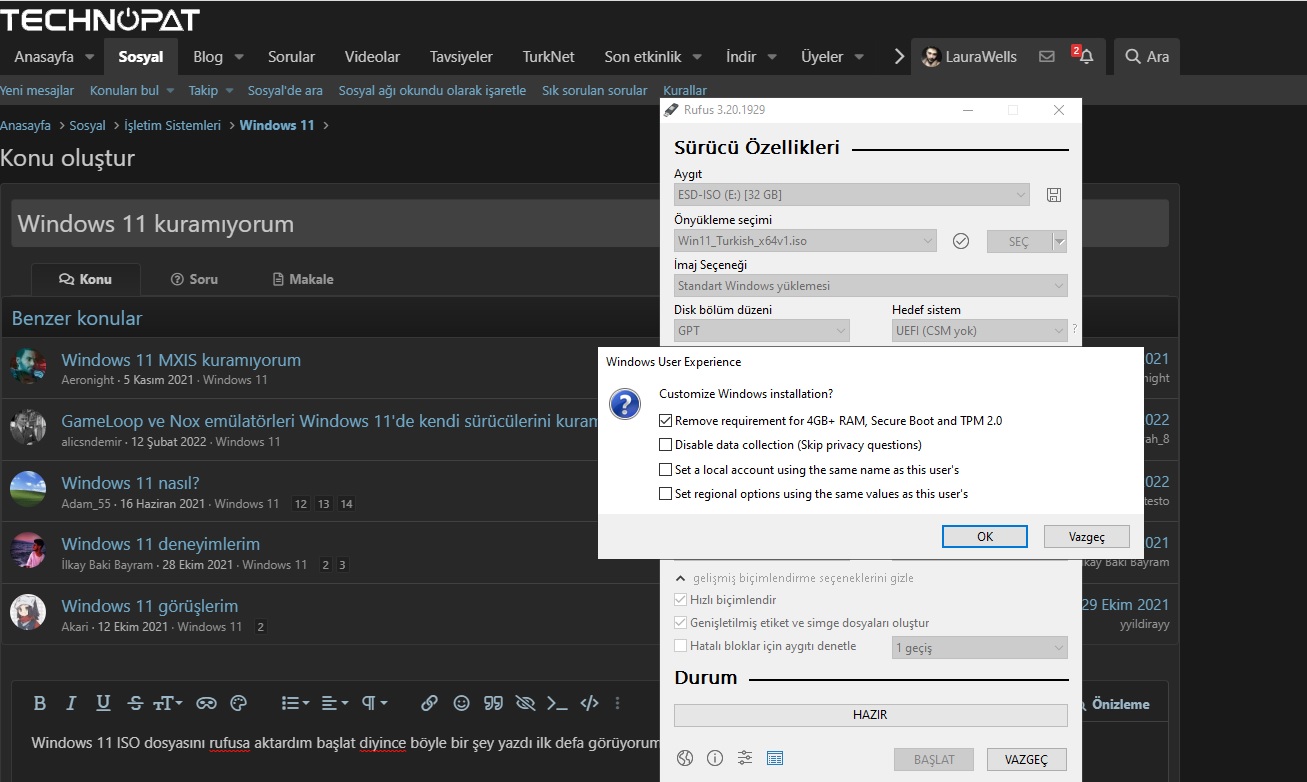This screenshot has width=1307, height=782.
Task: Insert a link using the chain icon
Action: [x=429, y=703]
